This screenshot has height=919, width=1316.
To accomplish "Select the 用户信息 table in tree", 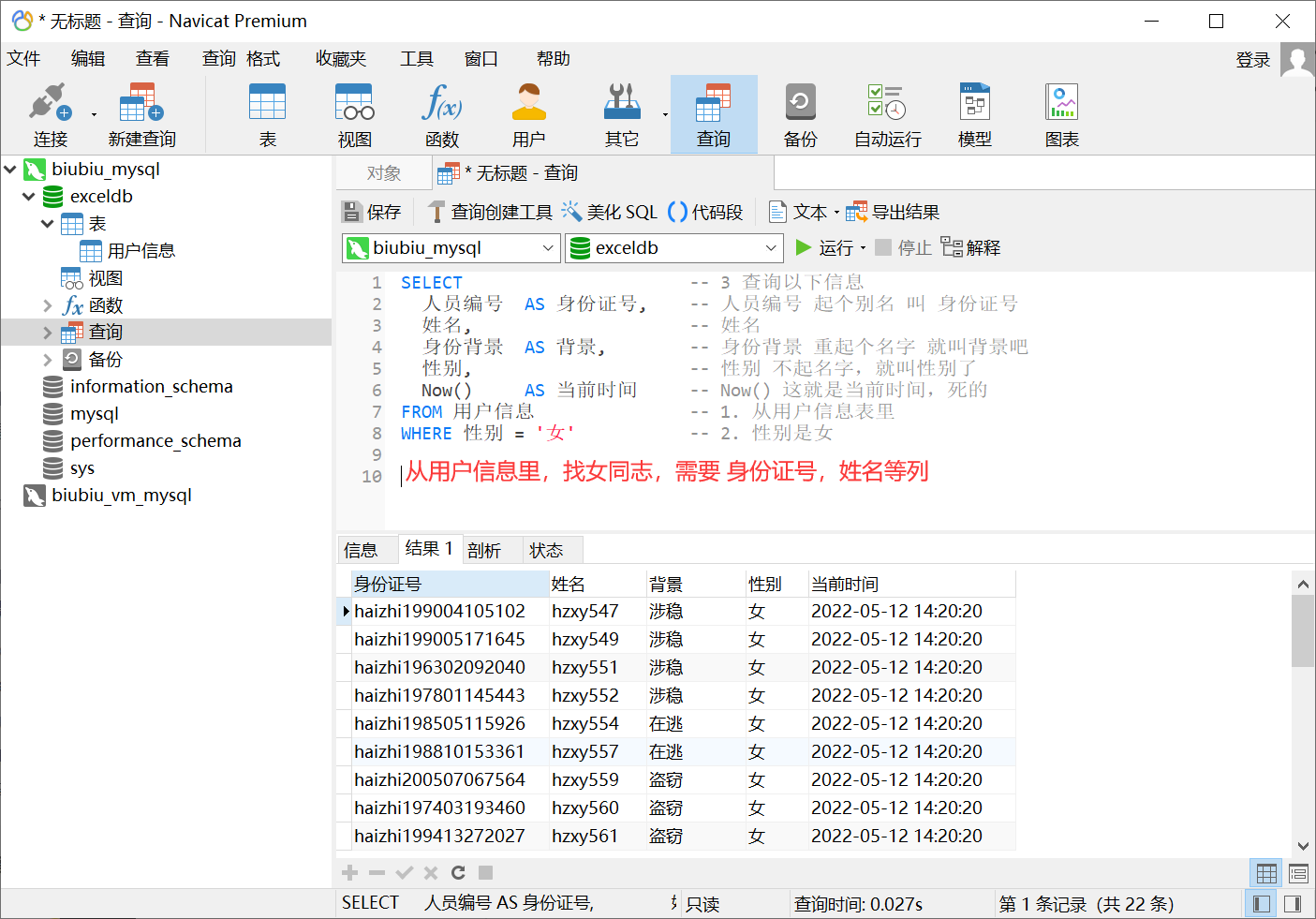I will click(x=141, y=251).
